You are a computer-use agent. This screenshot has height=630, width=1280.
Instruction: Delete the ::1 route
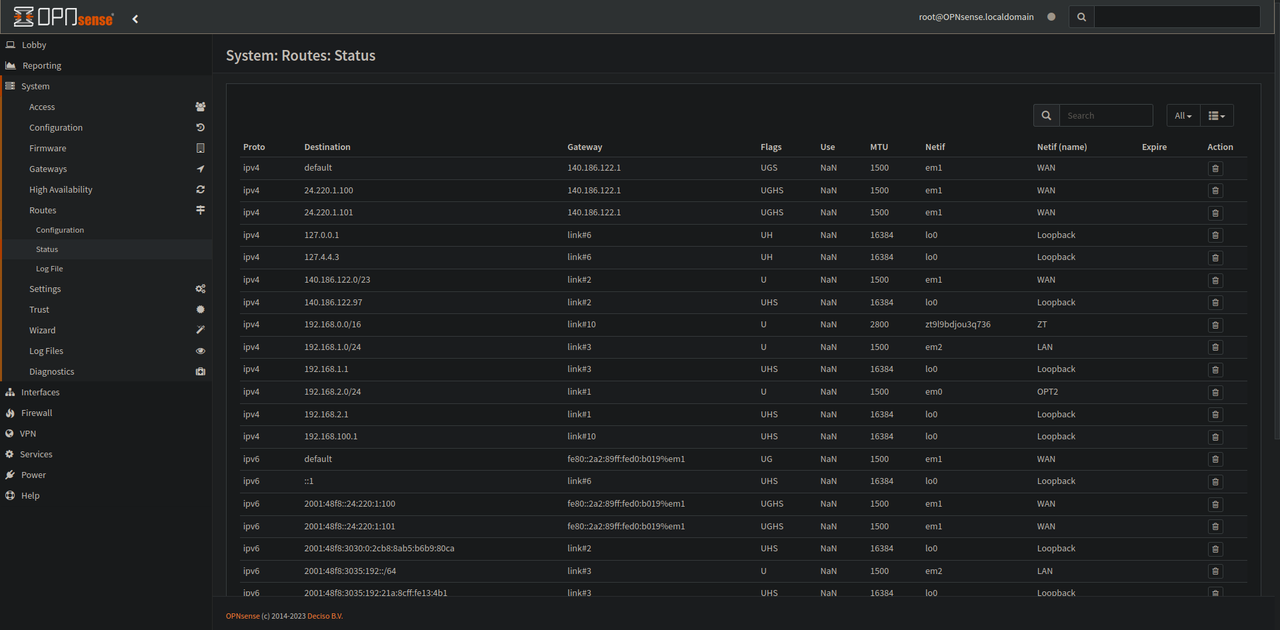(x=1215, y=482)
